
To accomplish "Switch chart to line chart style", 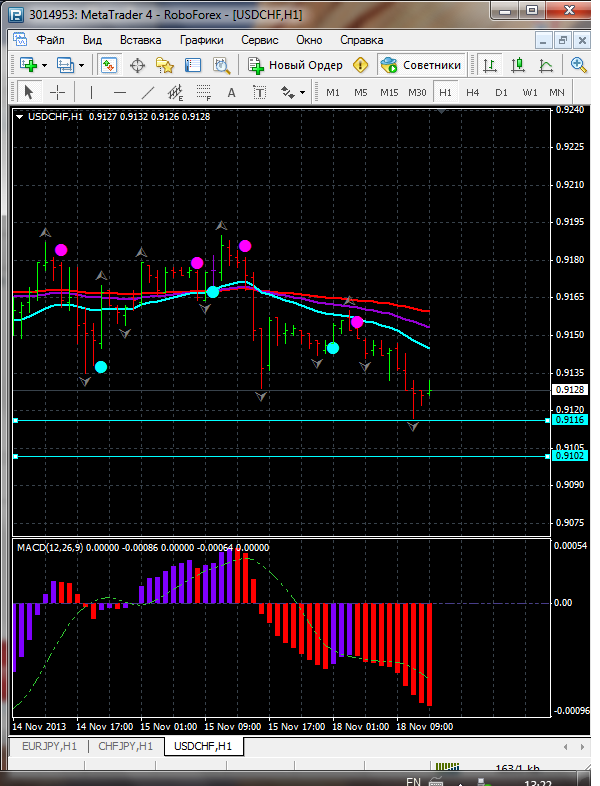I will coord(545,65).
